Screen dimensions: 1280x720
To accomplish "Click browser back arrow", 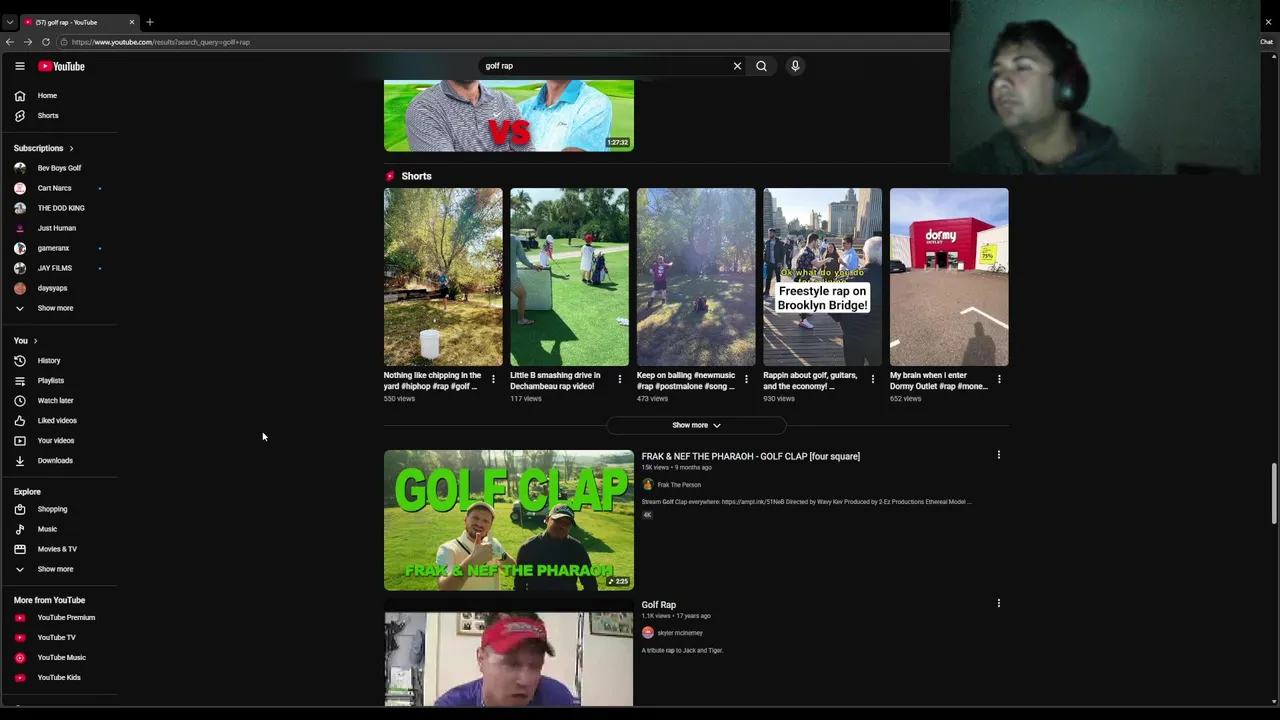I will coord(10,42).
